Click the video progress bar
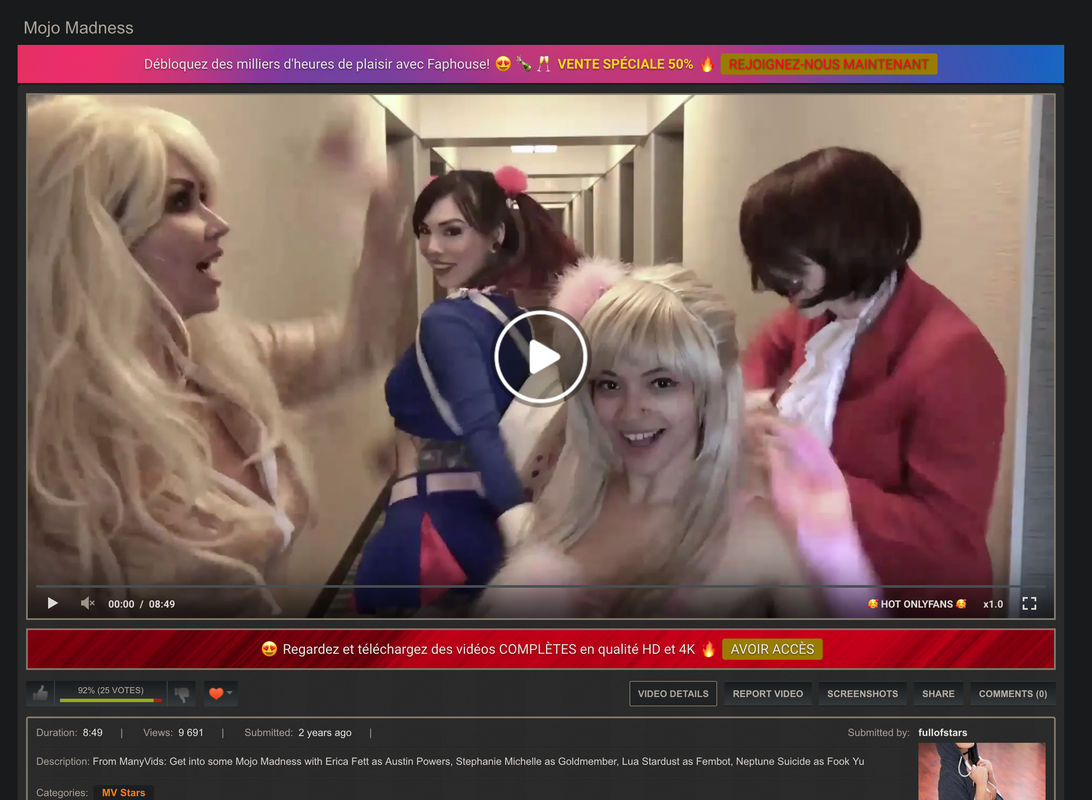This screenshot has height=800, width=1092. point(540,586)
